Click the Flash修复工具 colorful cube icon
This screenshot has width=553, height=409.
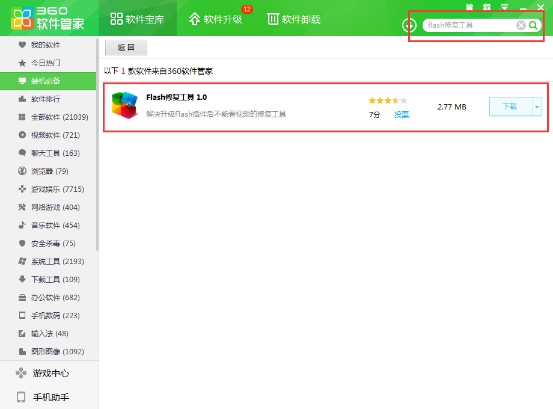click(124, 105)
